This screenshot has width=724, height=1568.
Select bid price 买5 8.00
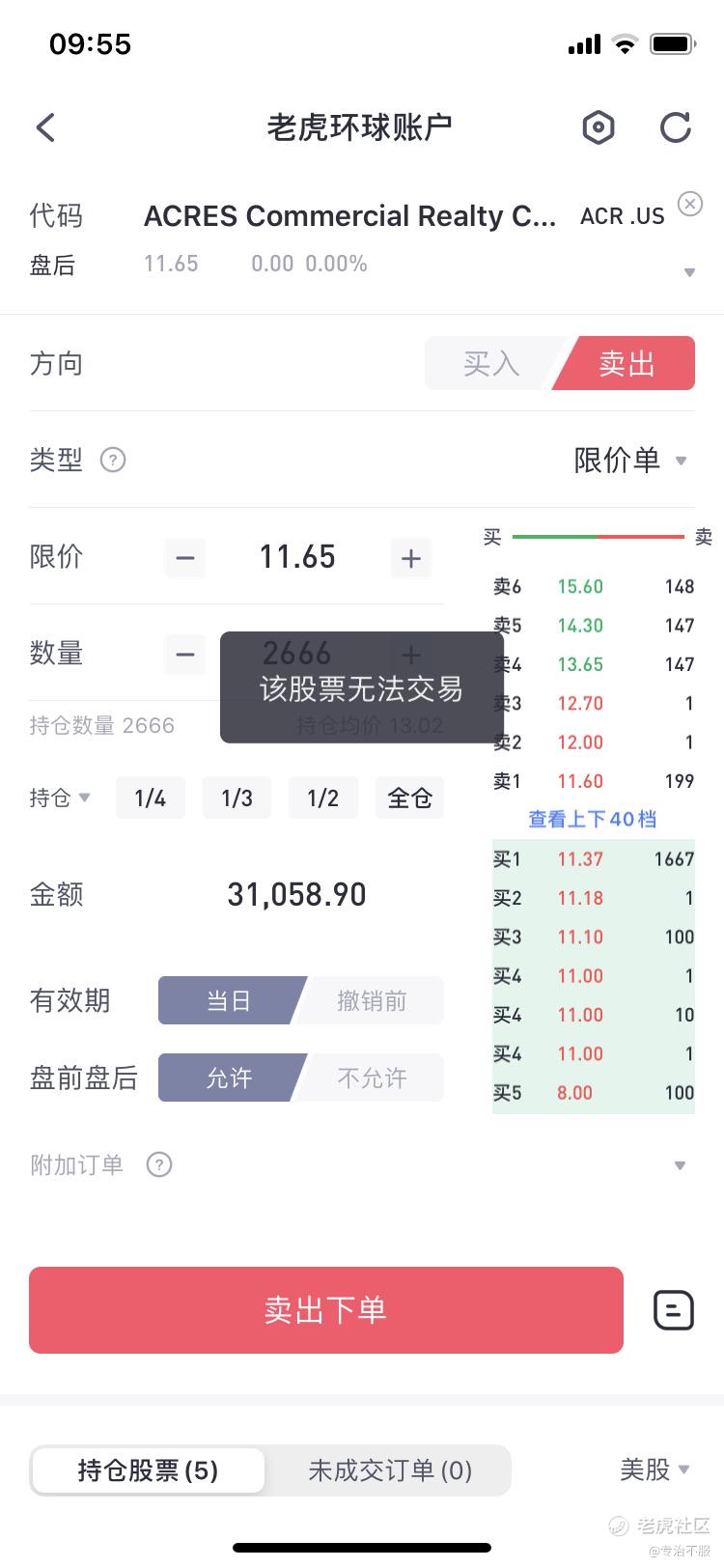click(594, 1093)
